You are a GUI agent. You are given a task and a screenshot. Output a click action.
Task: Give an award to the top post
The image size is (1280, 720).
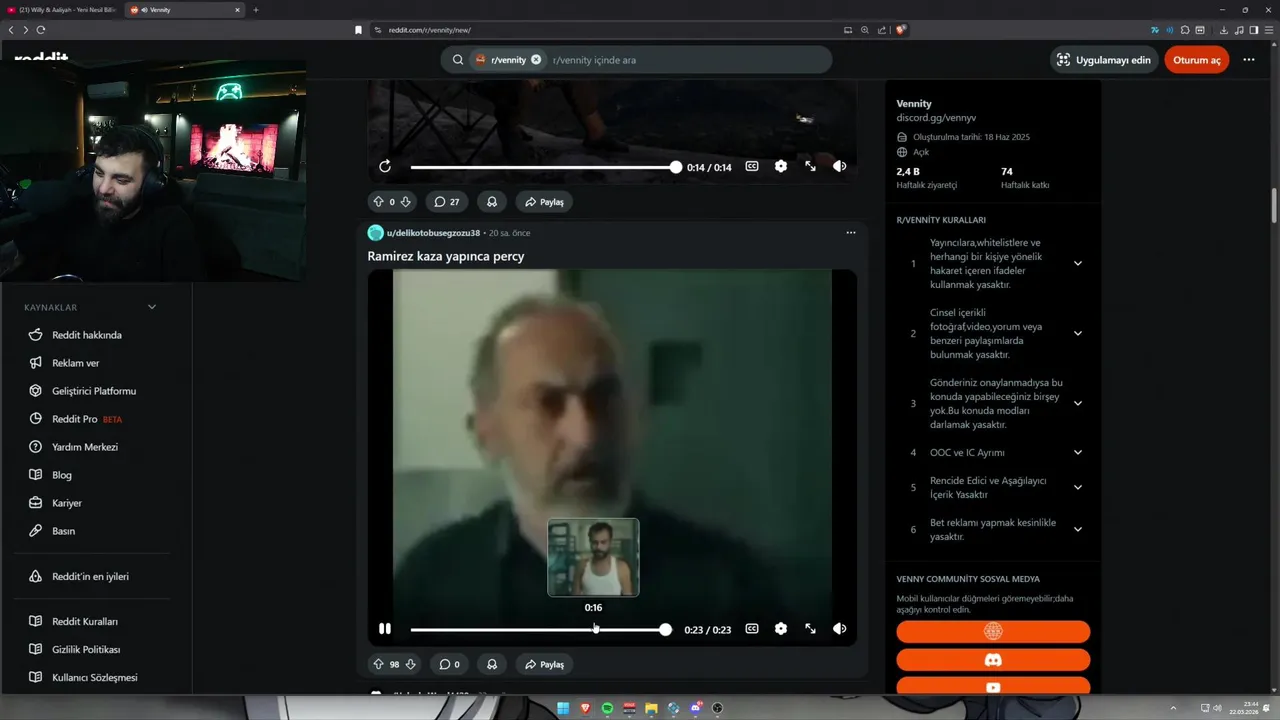[492, 202]
